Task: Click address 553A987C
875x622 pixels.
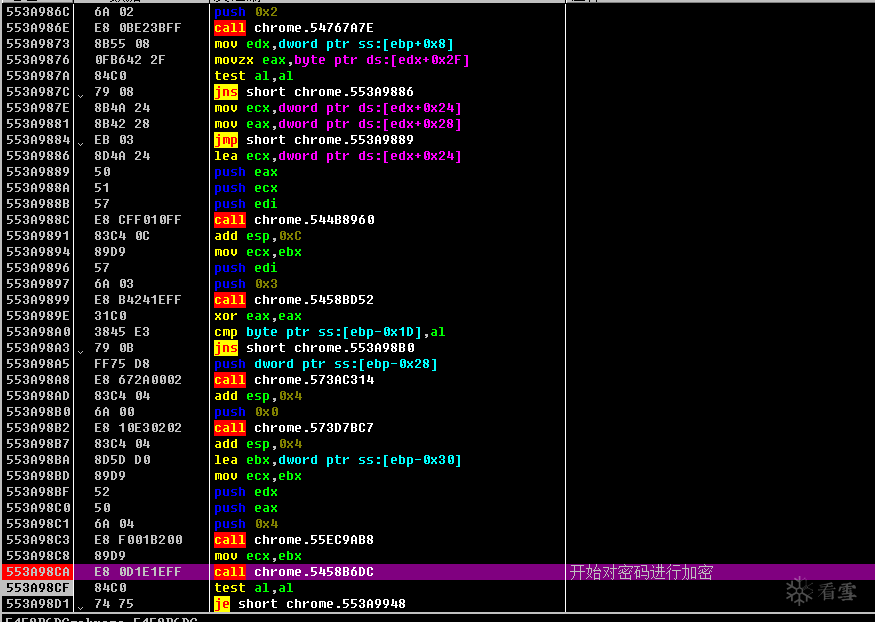Action: [x=38, y=92]
